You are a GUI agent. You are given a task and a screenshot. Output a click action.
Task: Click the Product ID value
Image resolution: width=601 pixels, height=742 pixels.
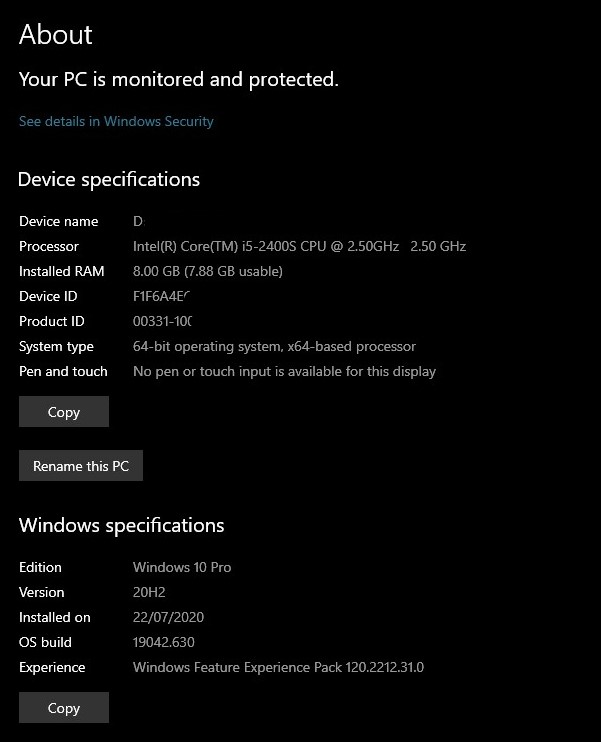point(161,321)
